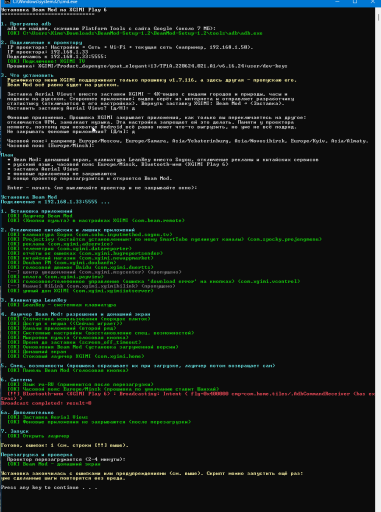Screen dimensions: 381x512
Task: Click heading '7. Запуск'
Action: click(x=15, y=431)
